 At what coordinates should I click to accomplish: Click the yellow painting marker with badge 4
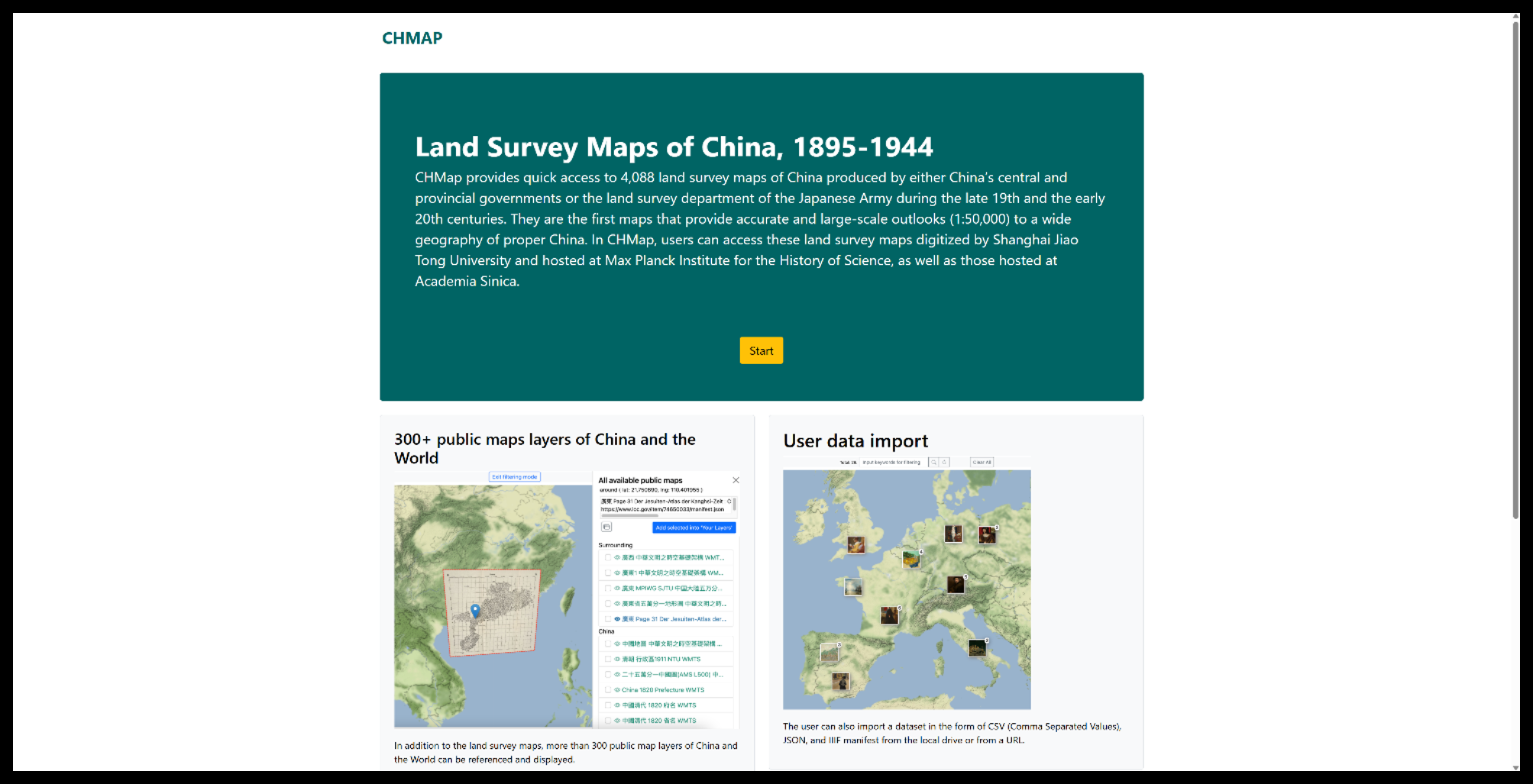[x=910, y=559]
